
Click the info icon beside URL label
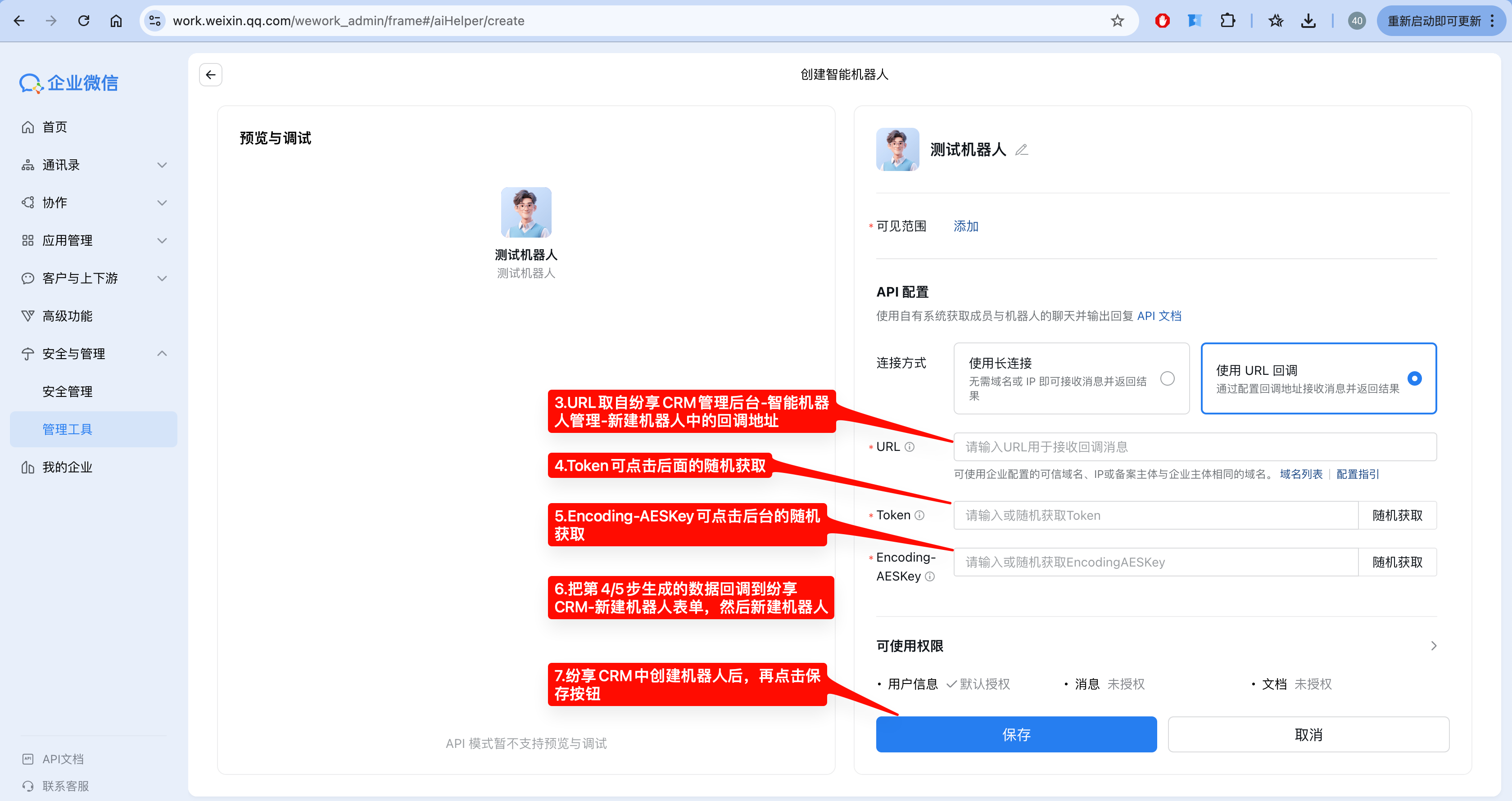pyautogui.click(x=910, y=447)
